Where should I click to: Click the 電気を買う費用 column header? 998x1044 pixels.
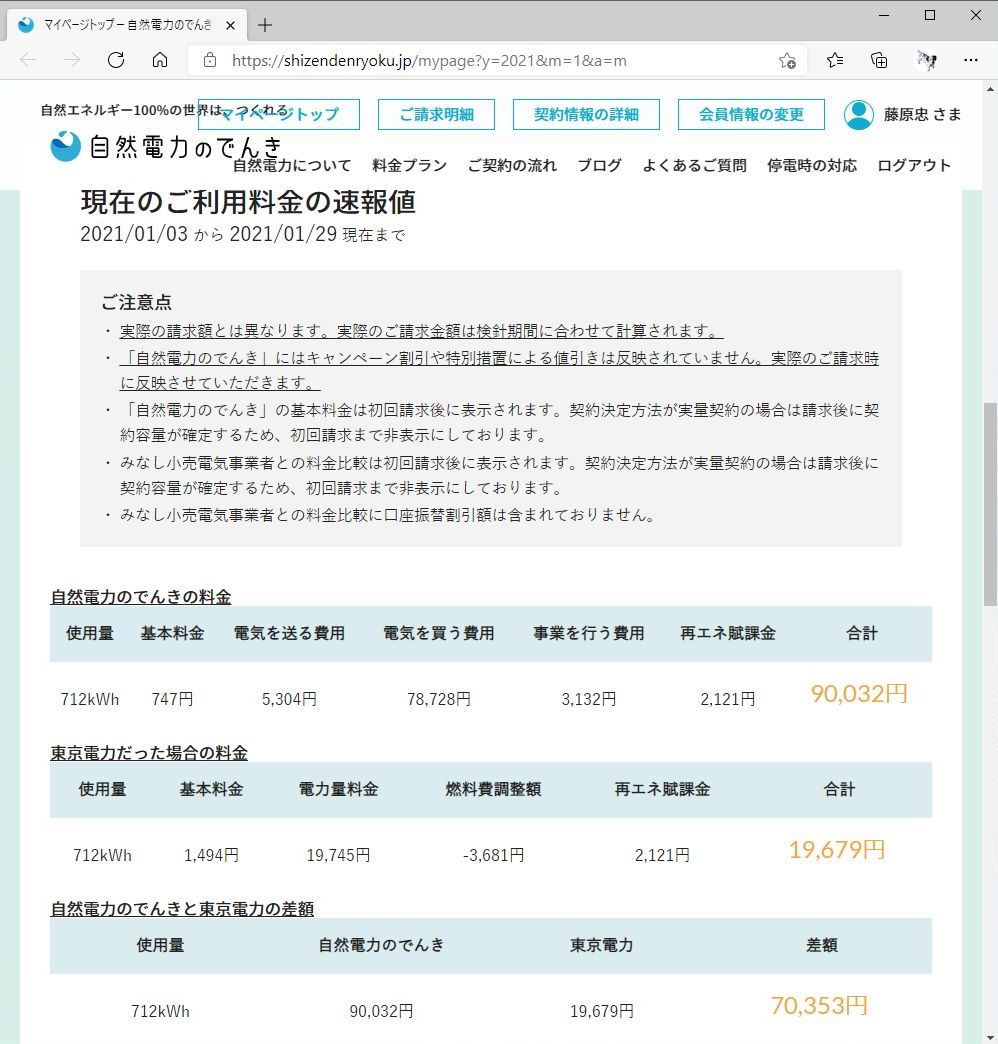439,633
